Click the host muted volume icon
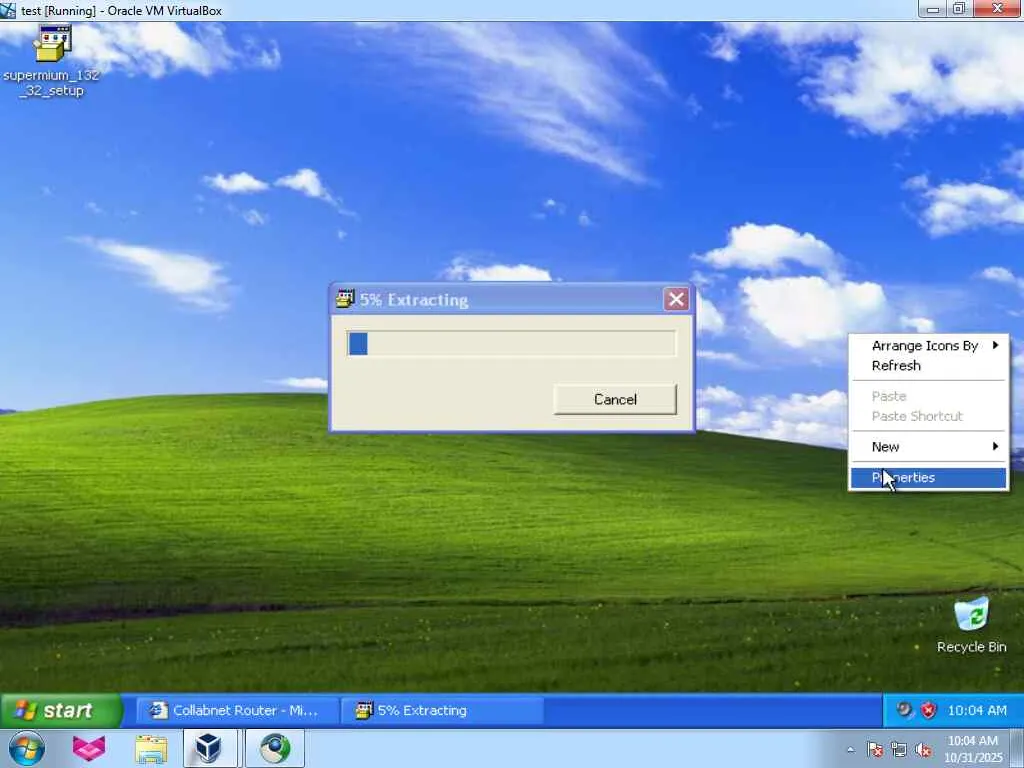Screen dimensions: 1024x768 coord(923,750)
